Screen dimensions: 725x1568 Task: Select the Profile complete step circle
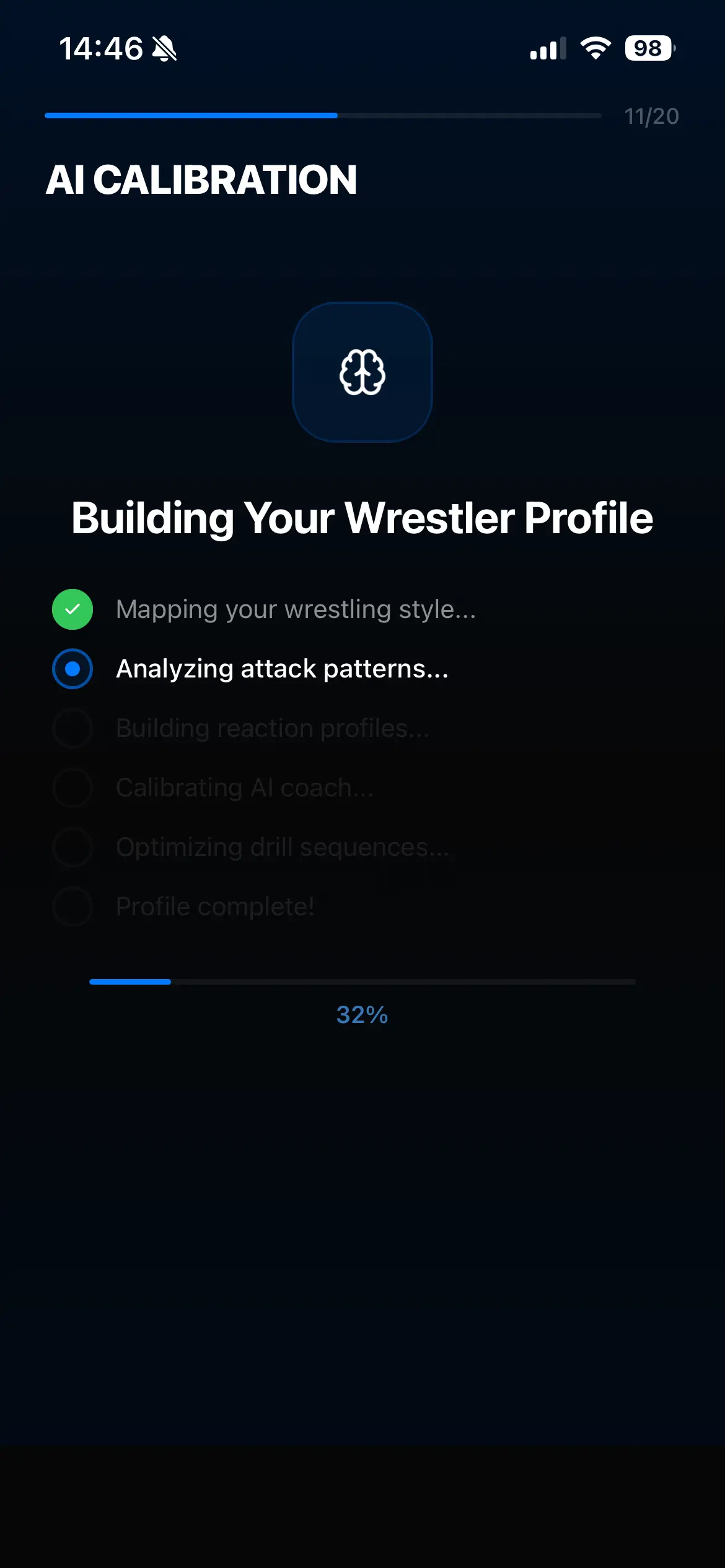point(72,907)
